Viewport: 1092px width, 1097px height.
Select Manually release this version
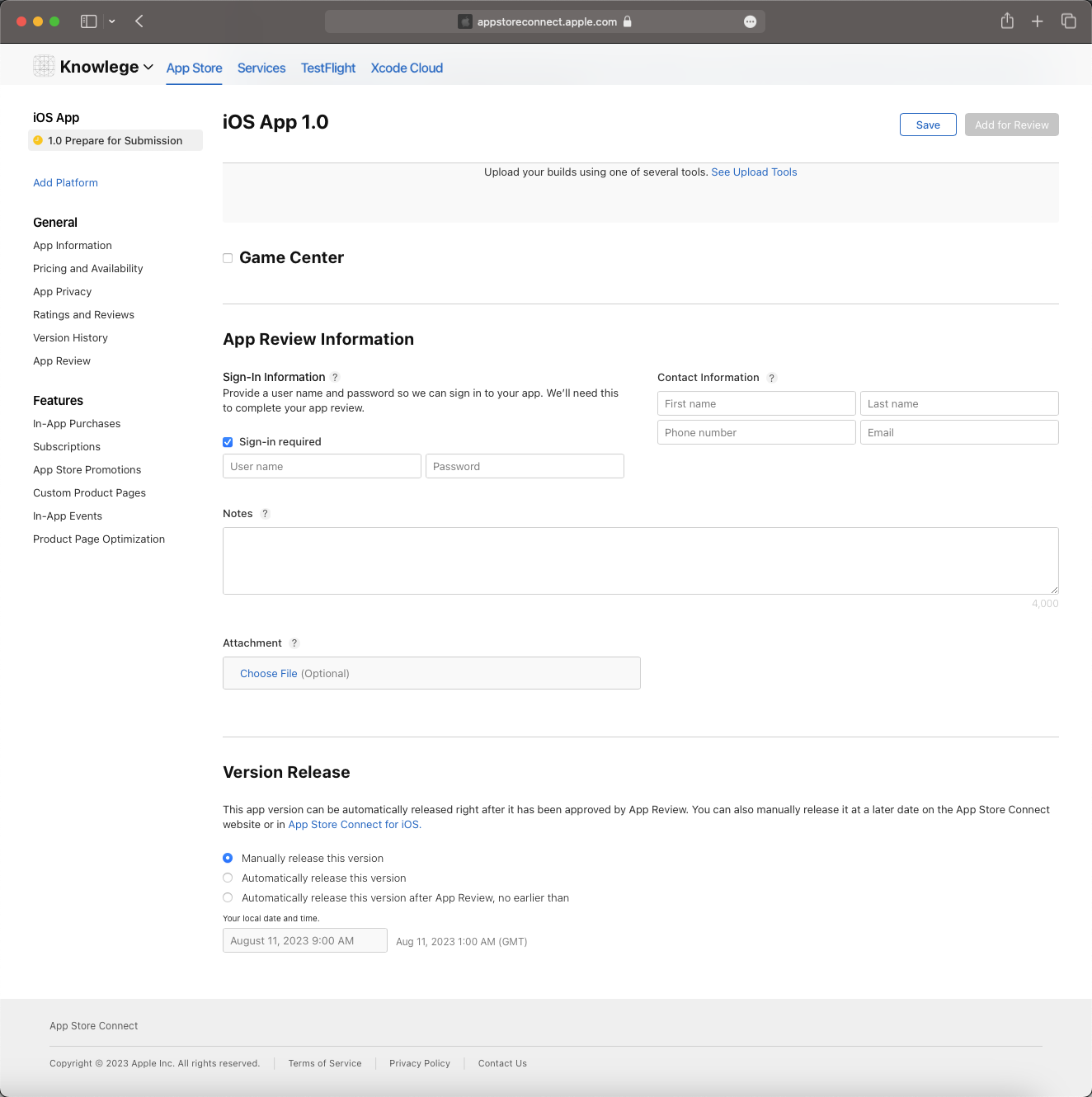pos(228,858)
